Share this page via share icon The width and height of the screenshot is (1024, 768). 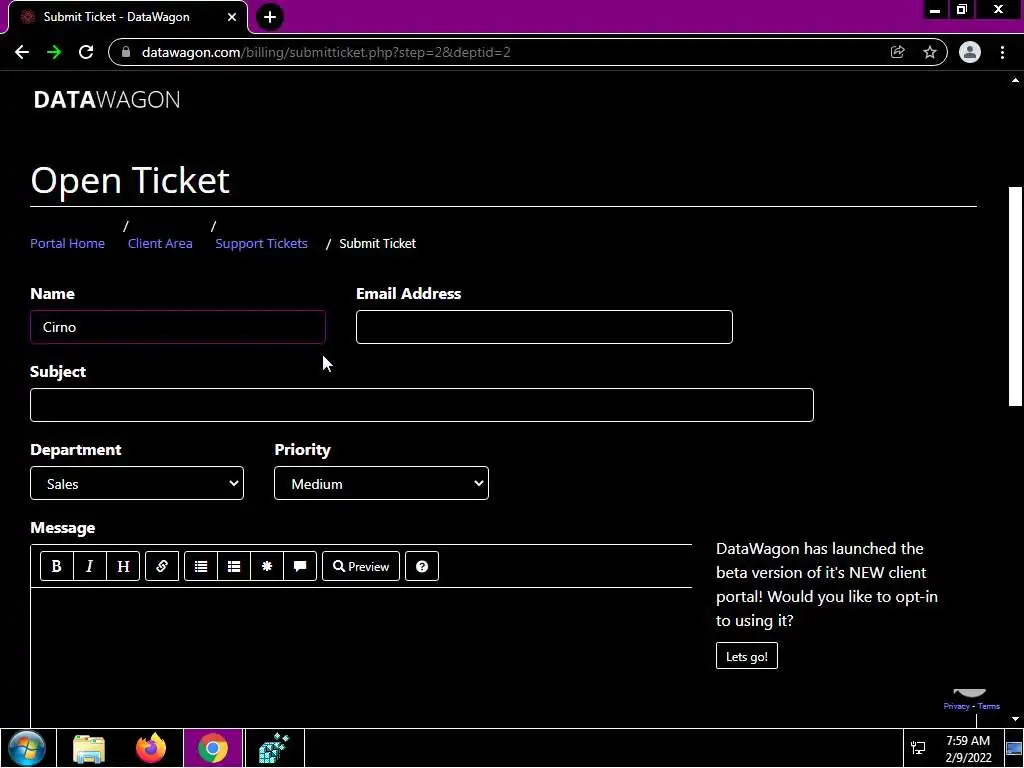coord(898,52)
